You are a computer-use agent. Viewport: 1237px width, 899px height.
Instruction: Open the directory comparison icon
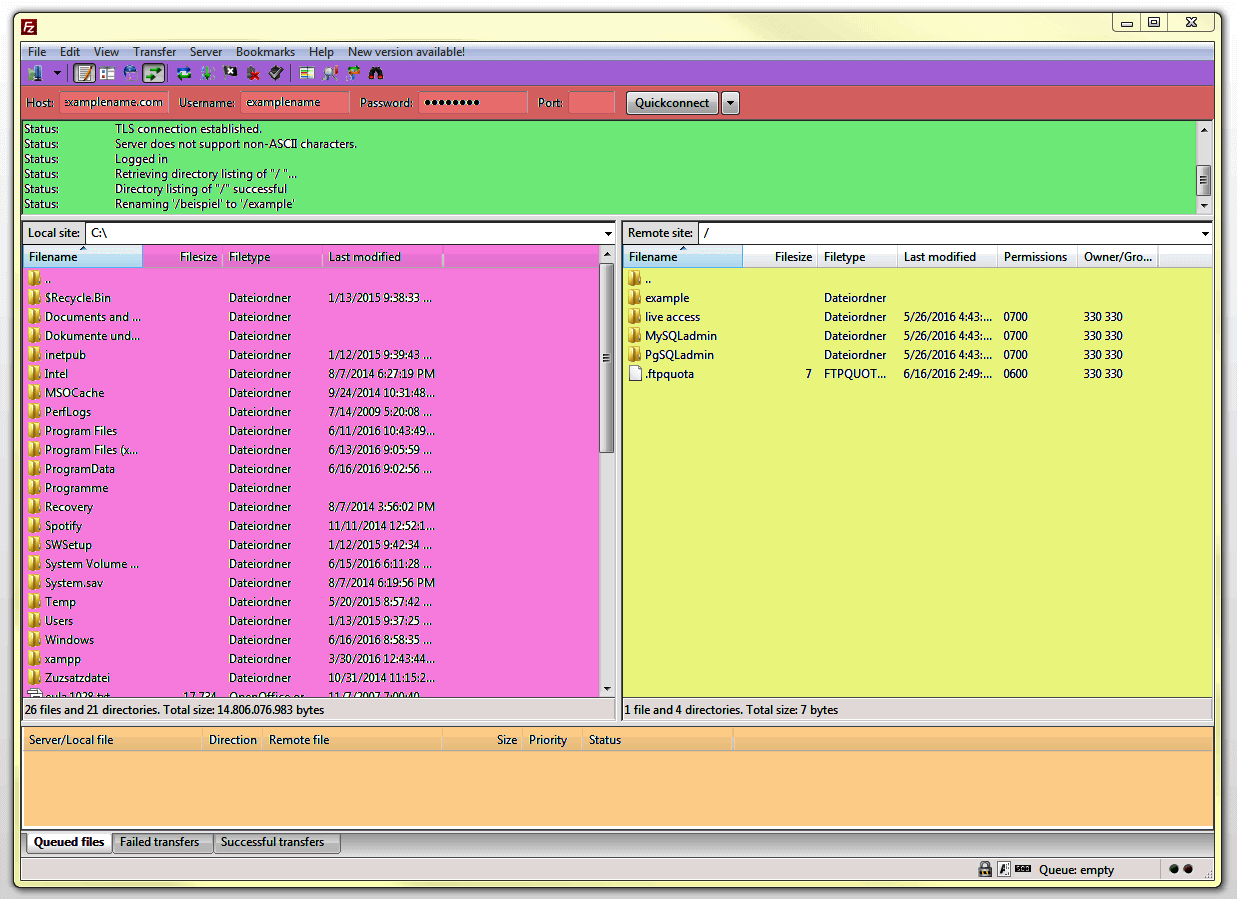pyautogui.click(x=307, y=73)
